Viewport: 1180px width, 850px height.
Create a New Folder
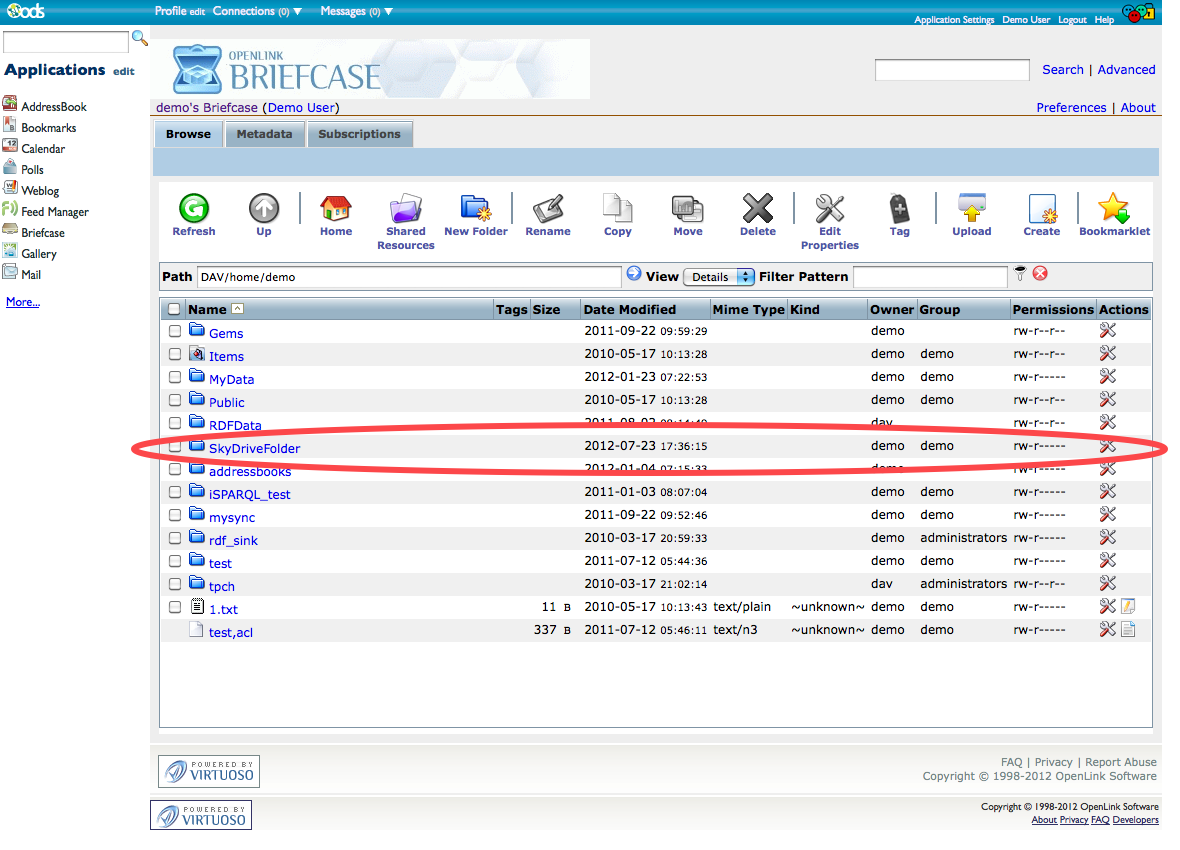point(475,210)
